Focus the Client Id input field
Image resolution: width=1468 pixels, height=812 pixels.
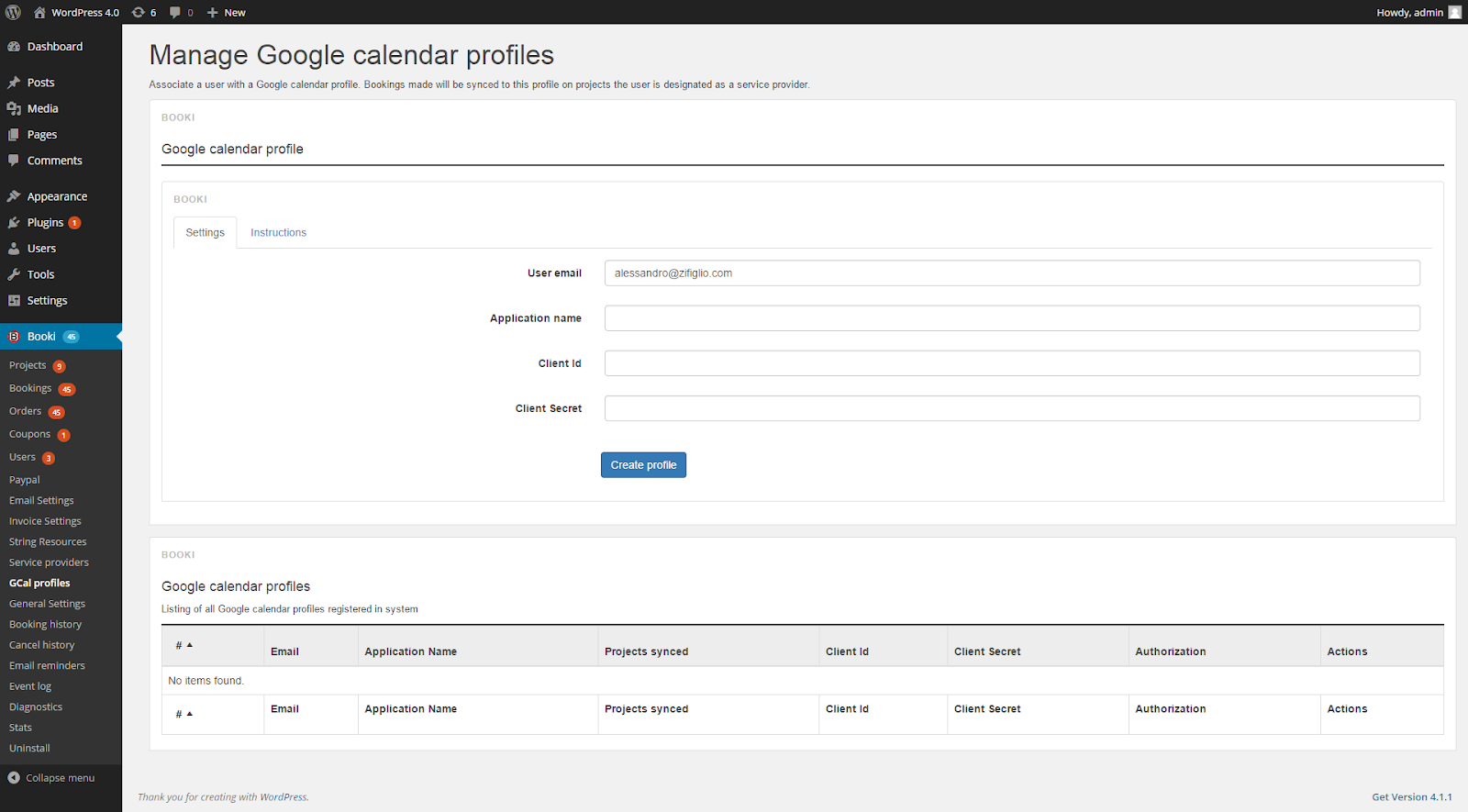pos(1012,363)
